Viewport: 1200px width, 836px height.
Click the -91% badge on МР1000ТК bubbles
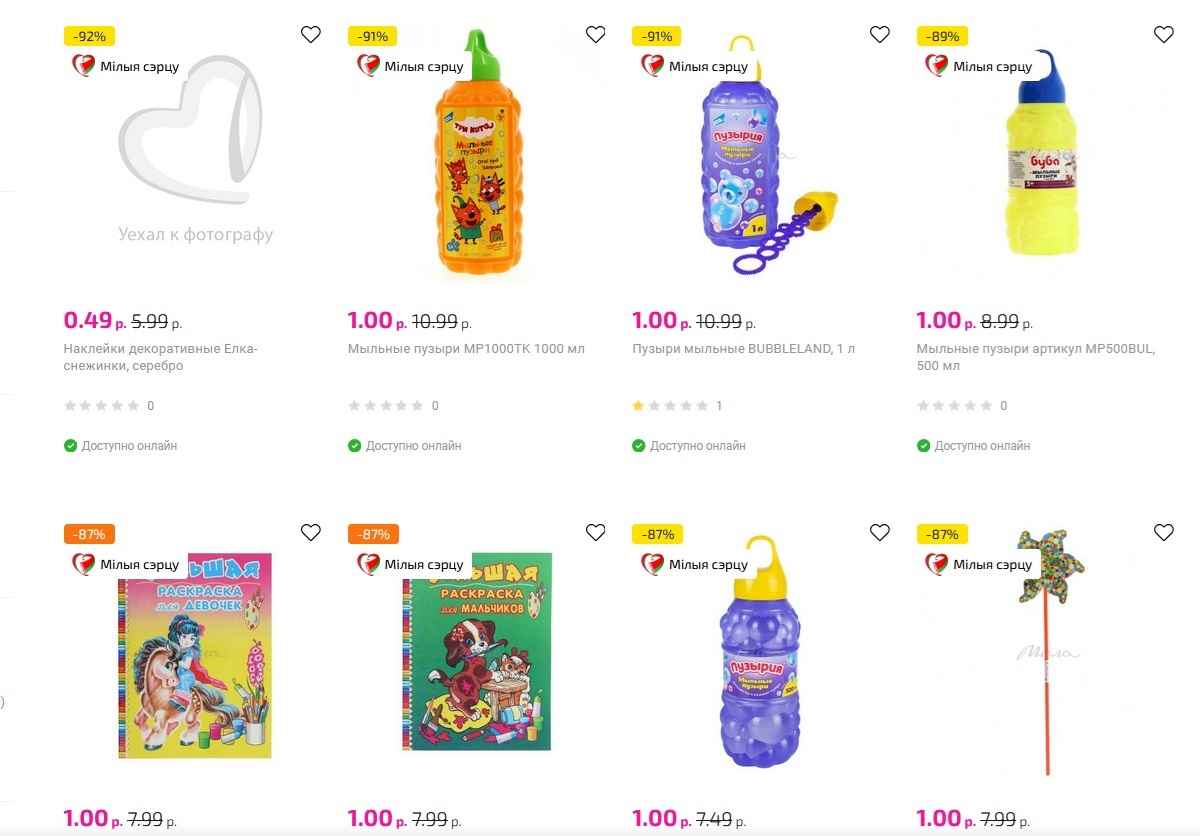point(371,34)
